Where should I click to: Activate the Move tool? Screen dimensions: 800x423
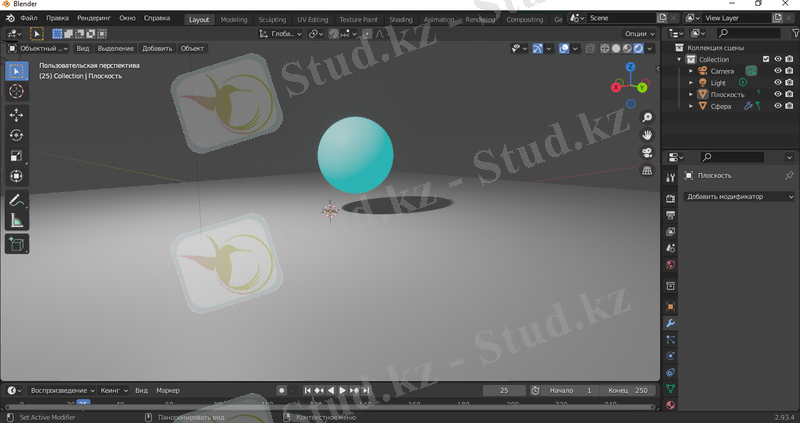(16, 115)
